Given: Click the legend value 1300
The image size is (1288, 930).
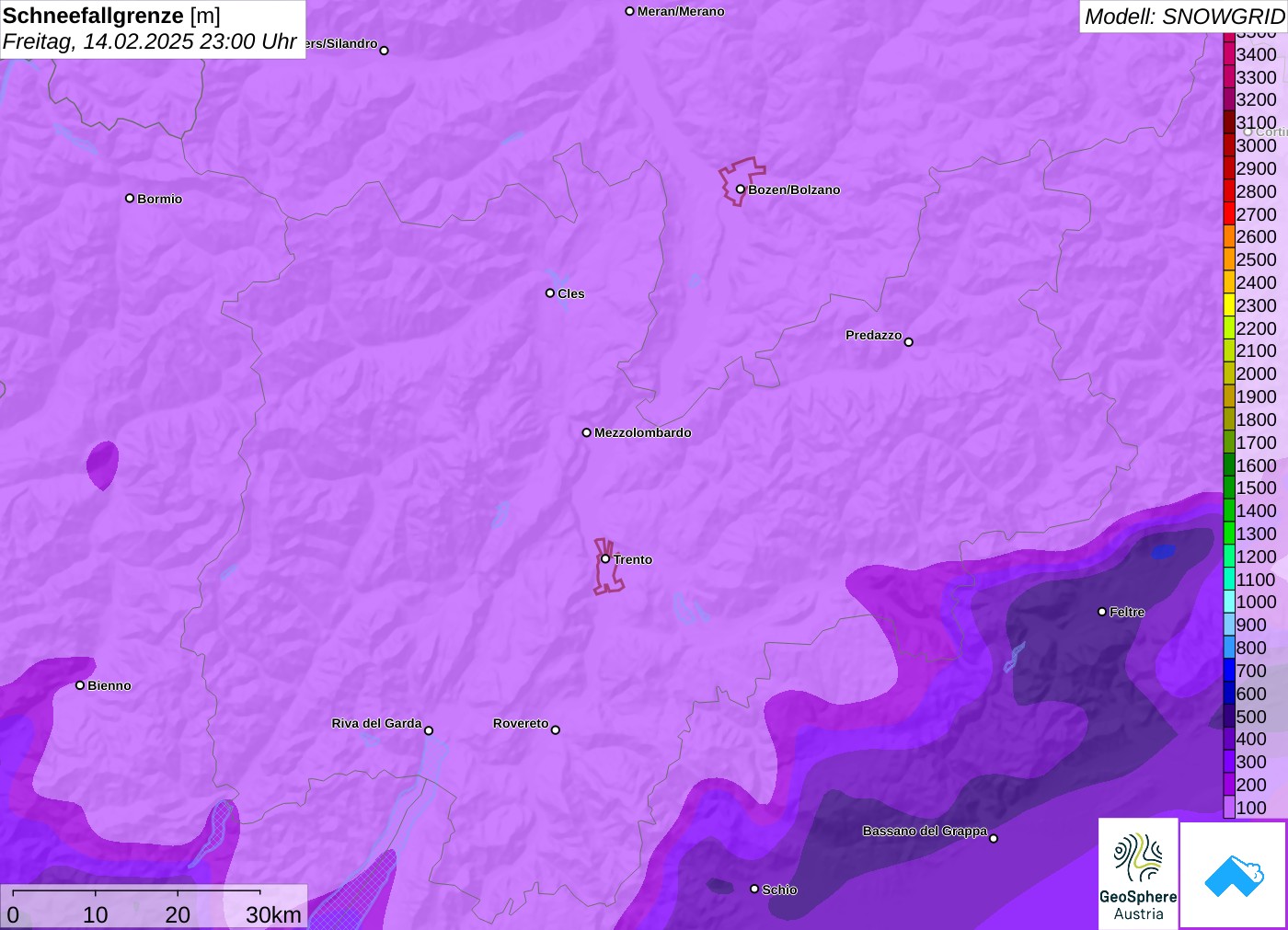Looking at the screenshot, I should 1256,534.
